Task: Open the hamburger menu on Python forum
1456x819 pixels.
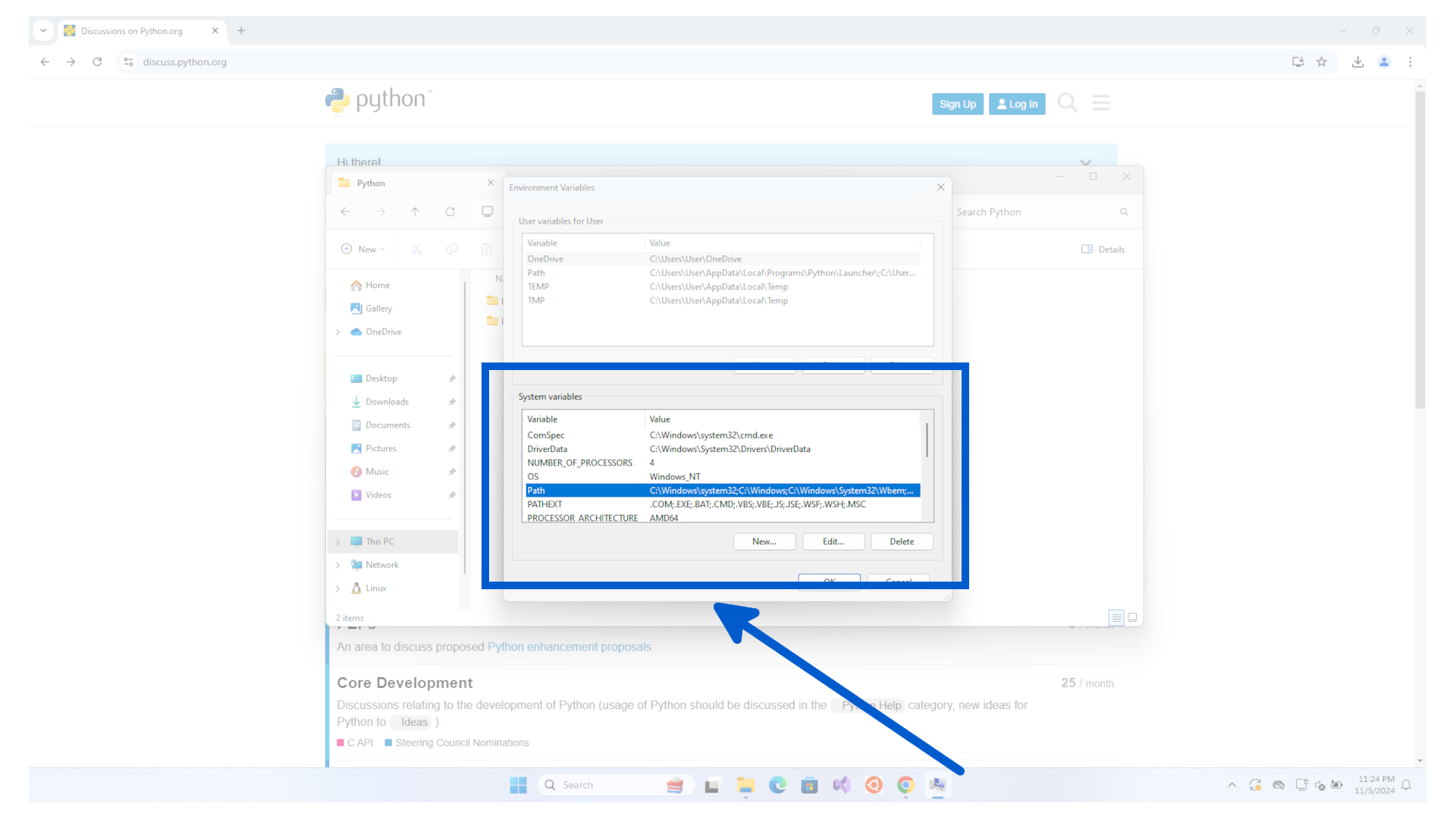Action: [x=1101, y=102]
